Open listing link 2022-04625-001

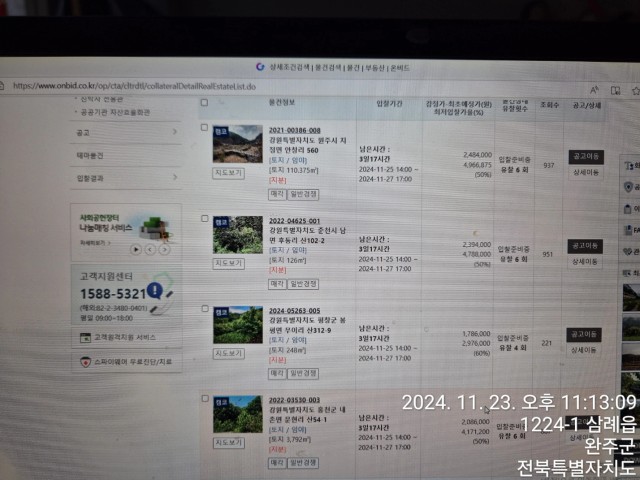click(x=294, y=221)
